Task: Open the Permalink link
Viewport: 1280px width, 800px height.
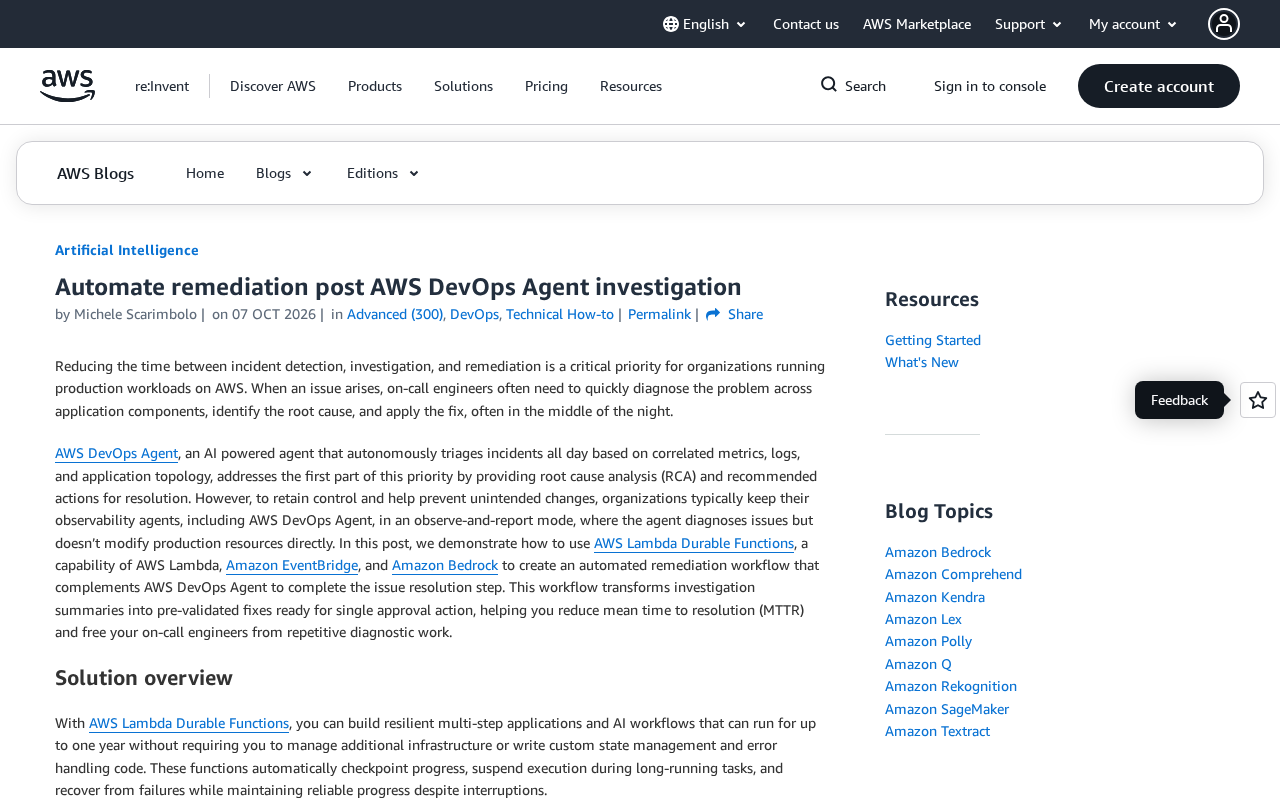Action: pyautogui.click(x=659, y=314)
